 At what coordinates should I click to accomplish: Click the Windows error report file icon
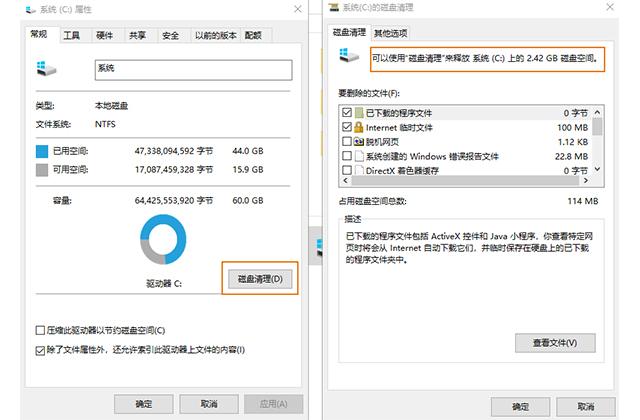tap(359, 156)
